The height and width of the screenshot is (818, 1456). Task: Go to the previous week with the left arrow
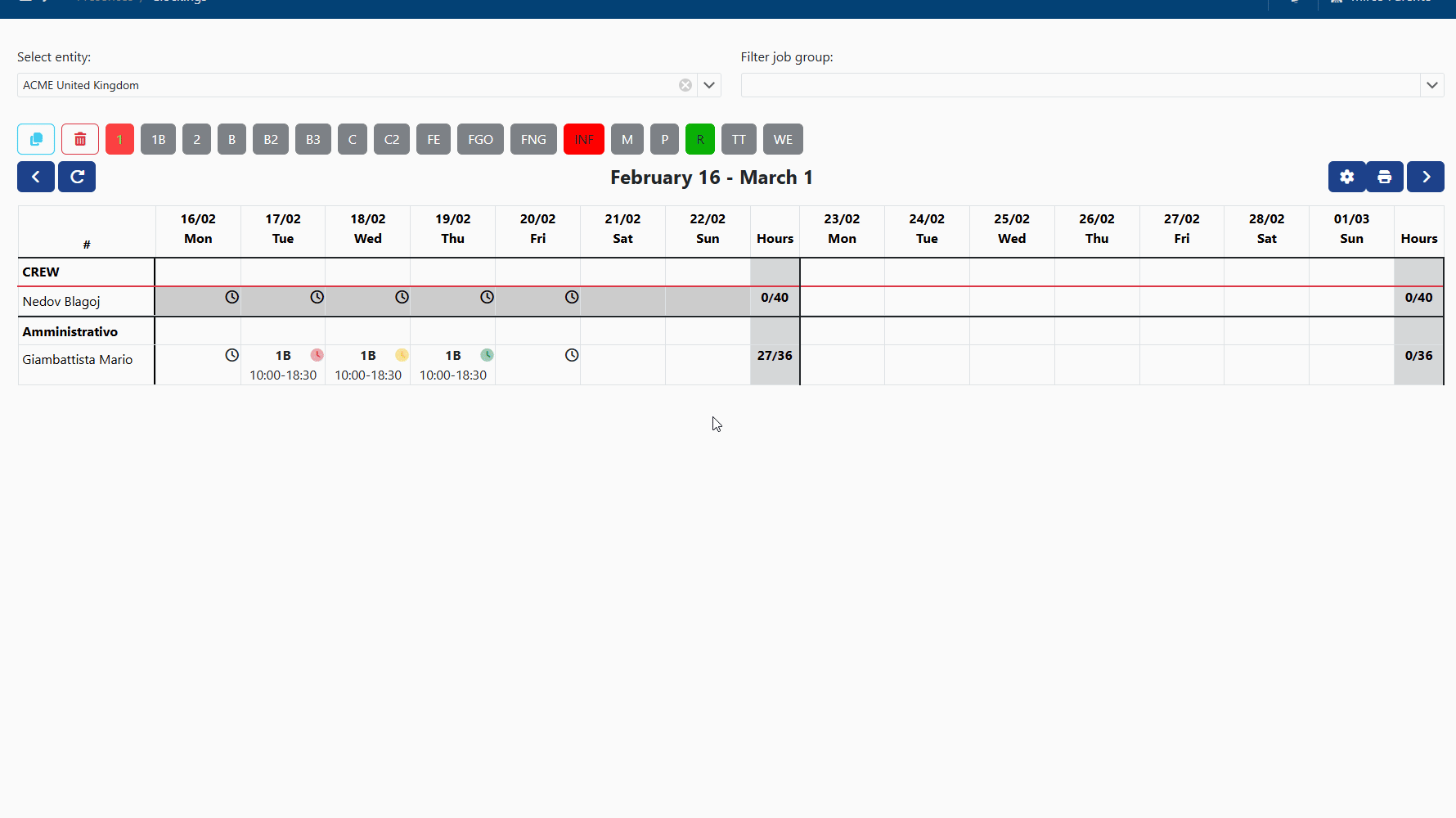click(x=35, y=177)
